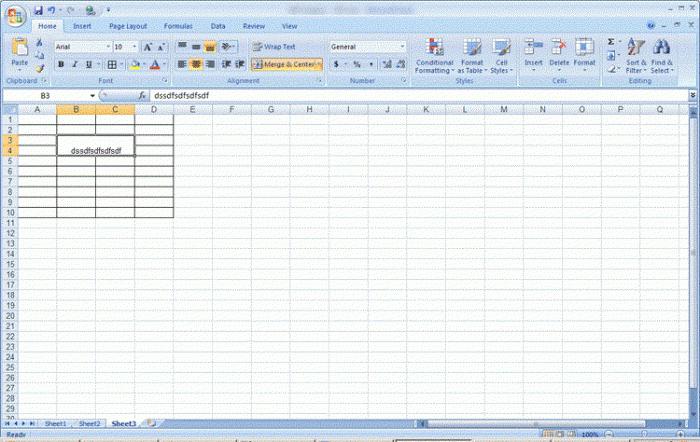Click the AutoSum sigma icon

pyautogui.click(x=611, y=42)
